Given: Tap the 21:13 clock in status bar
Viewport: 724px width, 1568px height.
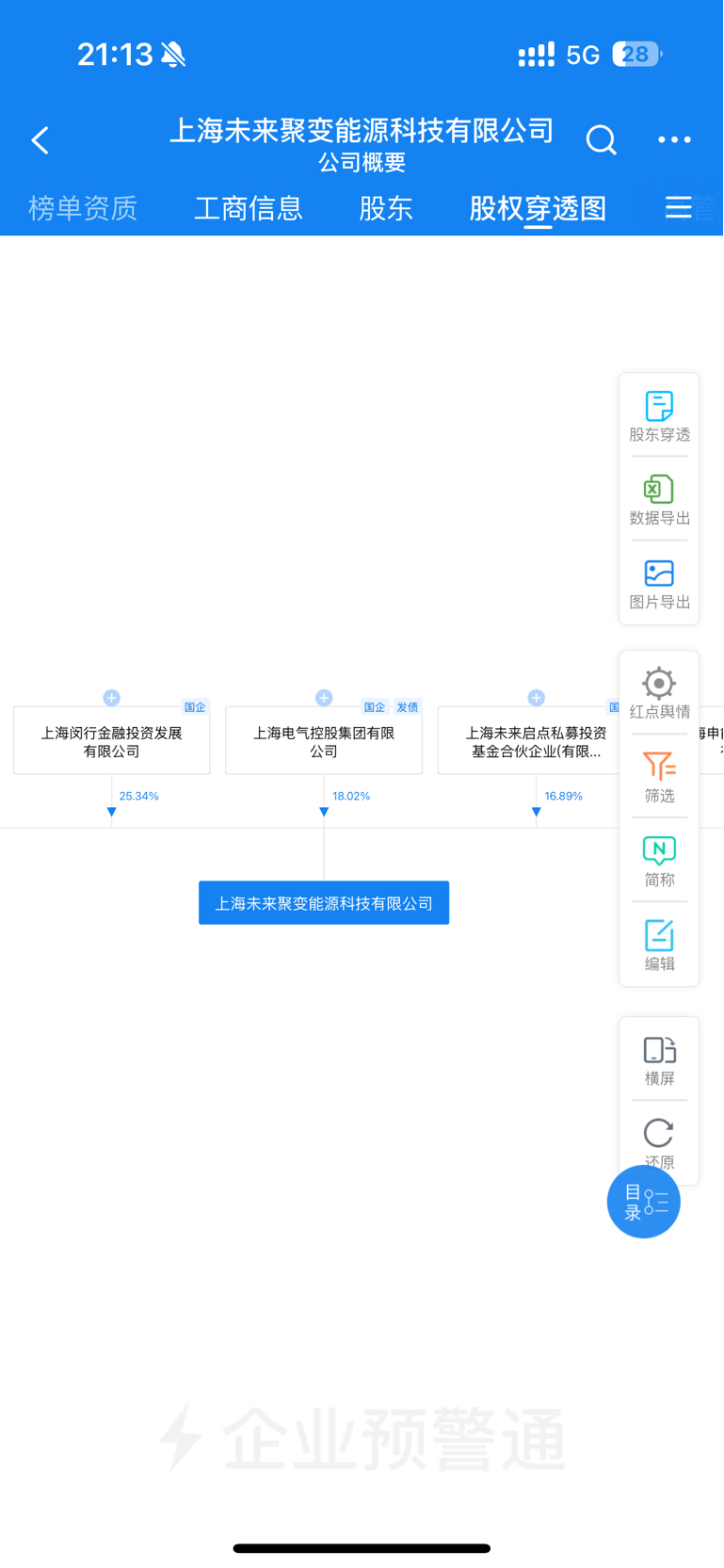Looking at the screenshot, I should coord(115,55).
